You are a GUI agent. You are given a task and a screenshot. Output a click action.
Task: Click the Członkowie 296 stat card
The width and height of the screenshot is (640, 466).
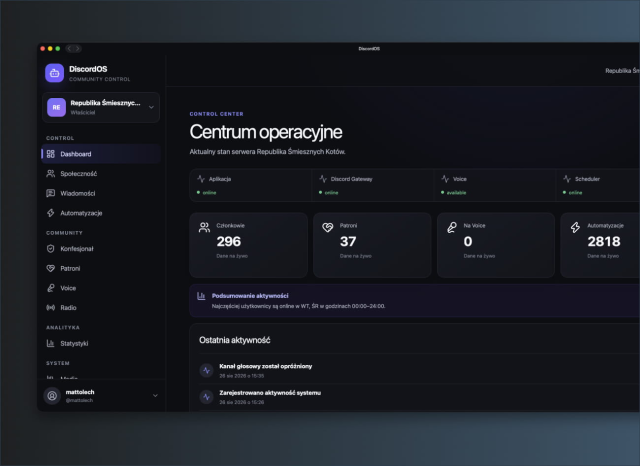click(x=249, y=245)
